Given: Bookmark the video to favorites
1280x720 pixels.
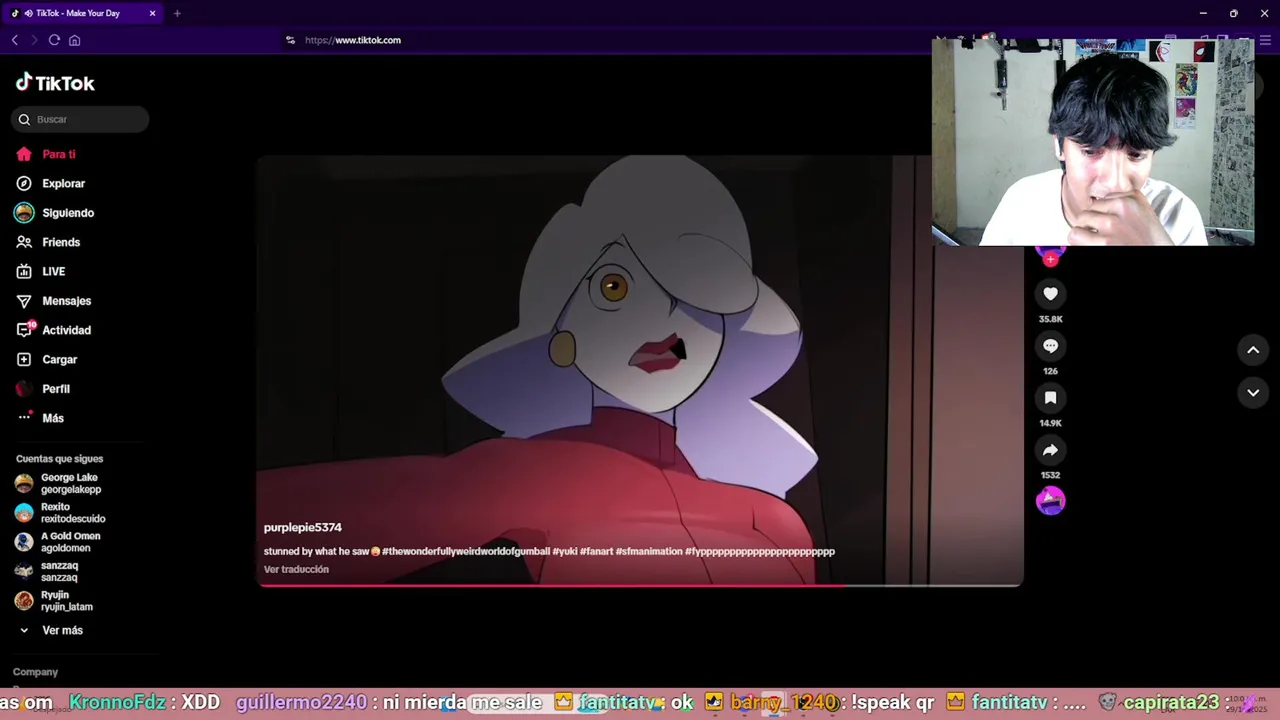Looking at the screenshot, I should point(1050,398).
